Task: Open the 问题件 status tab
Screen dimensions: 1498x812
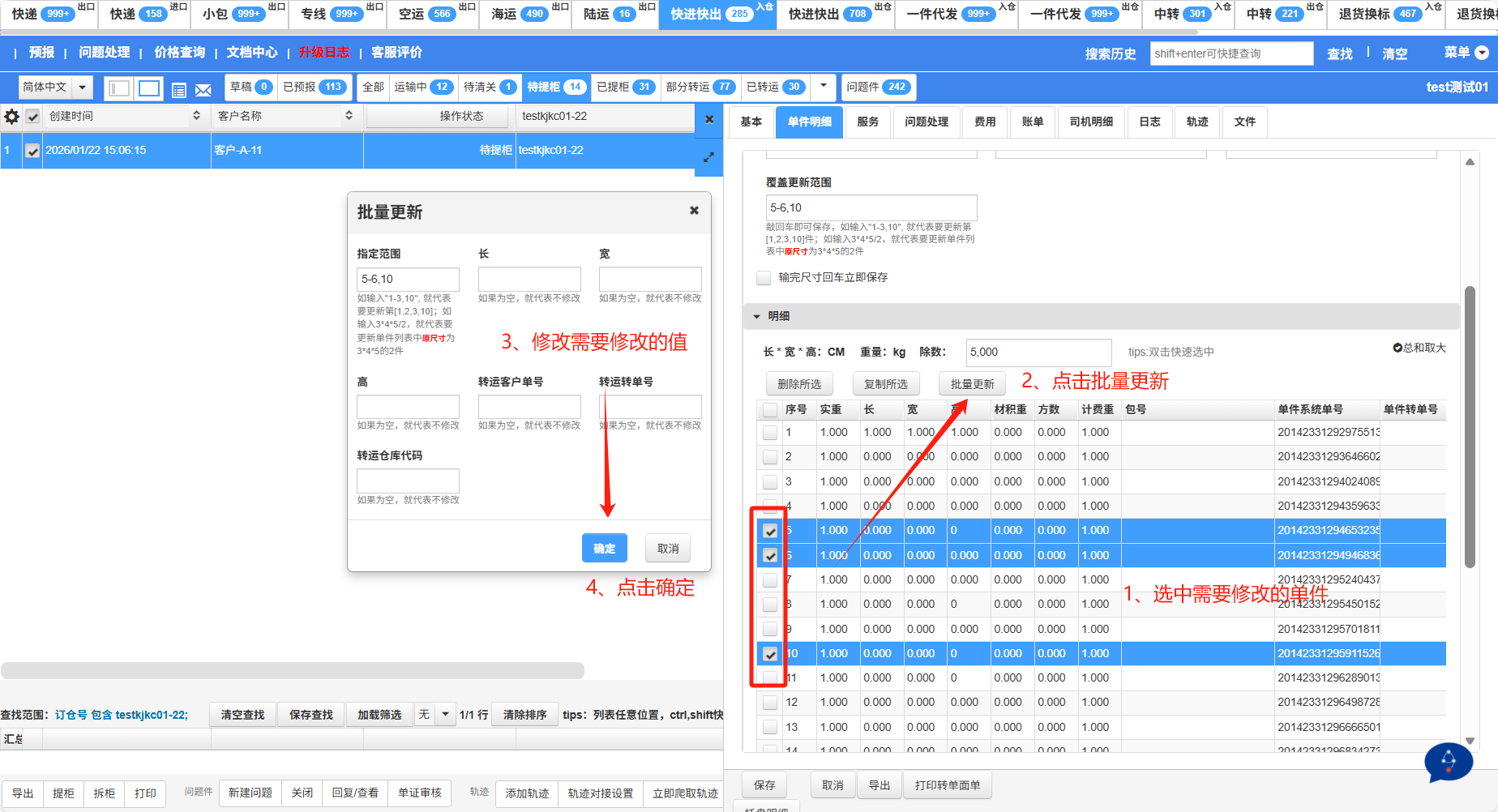Action: [x=877, y=87]
